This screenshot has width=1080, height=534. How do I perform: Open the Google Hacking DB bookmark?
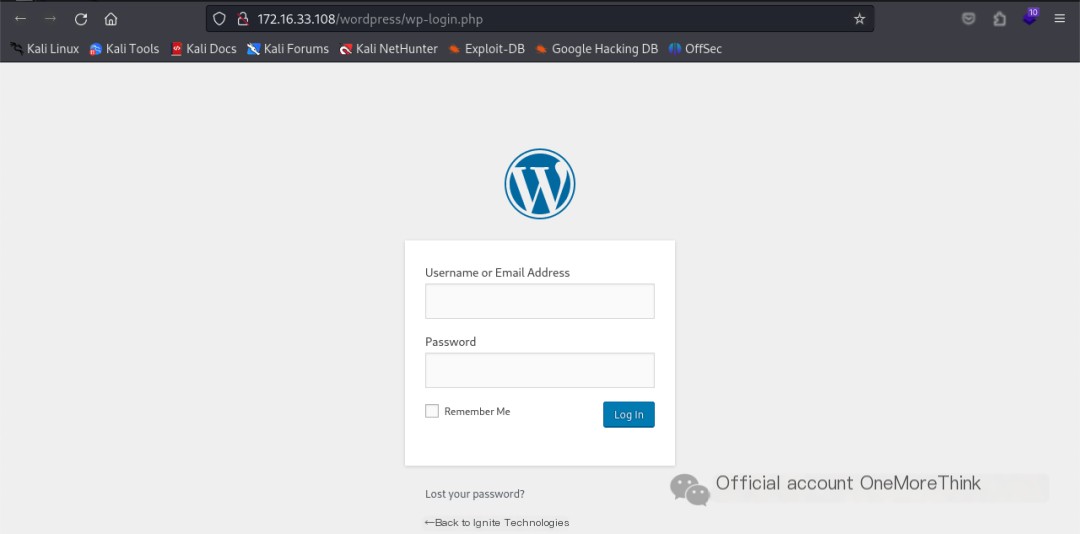[x=596, y=49]
